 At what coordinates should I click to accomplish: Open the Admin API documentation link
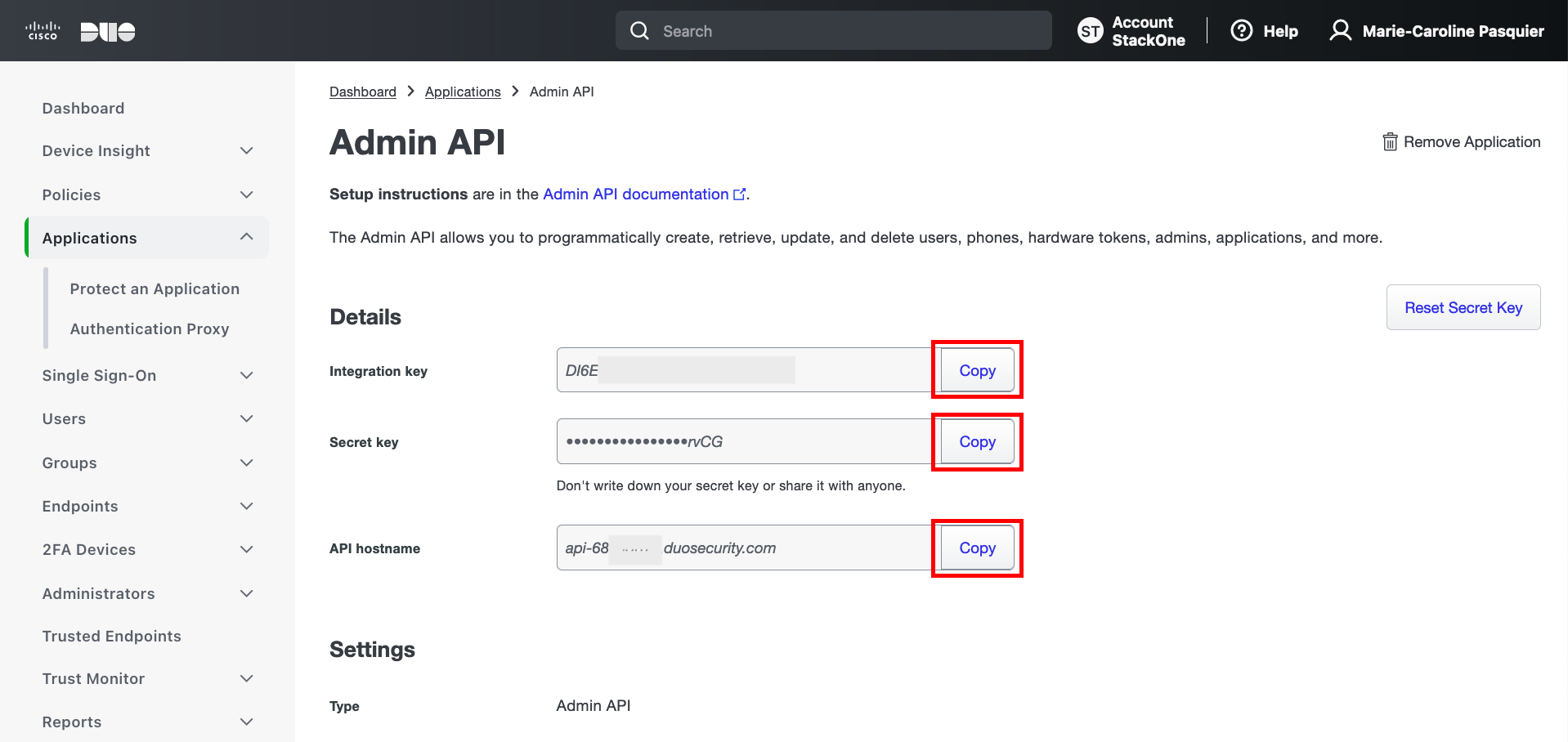coord(635,194)
